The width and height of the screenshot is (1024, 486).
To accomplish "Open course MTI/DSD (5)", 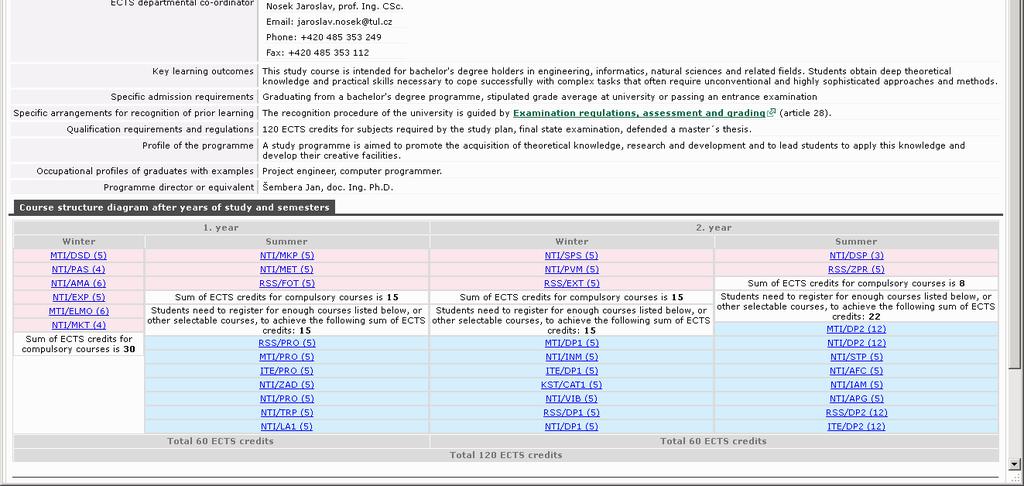I will click(78, 255).
